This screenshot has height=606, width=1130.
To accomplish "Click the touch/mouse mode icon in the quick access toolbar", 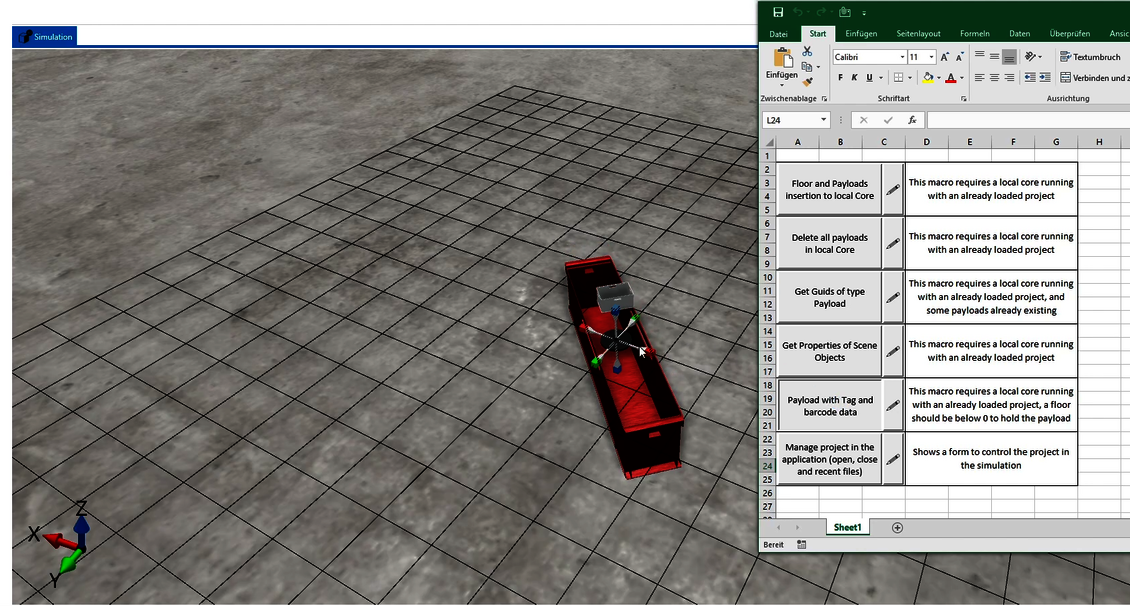I will click(845, 12).
